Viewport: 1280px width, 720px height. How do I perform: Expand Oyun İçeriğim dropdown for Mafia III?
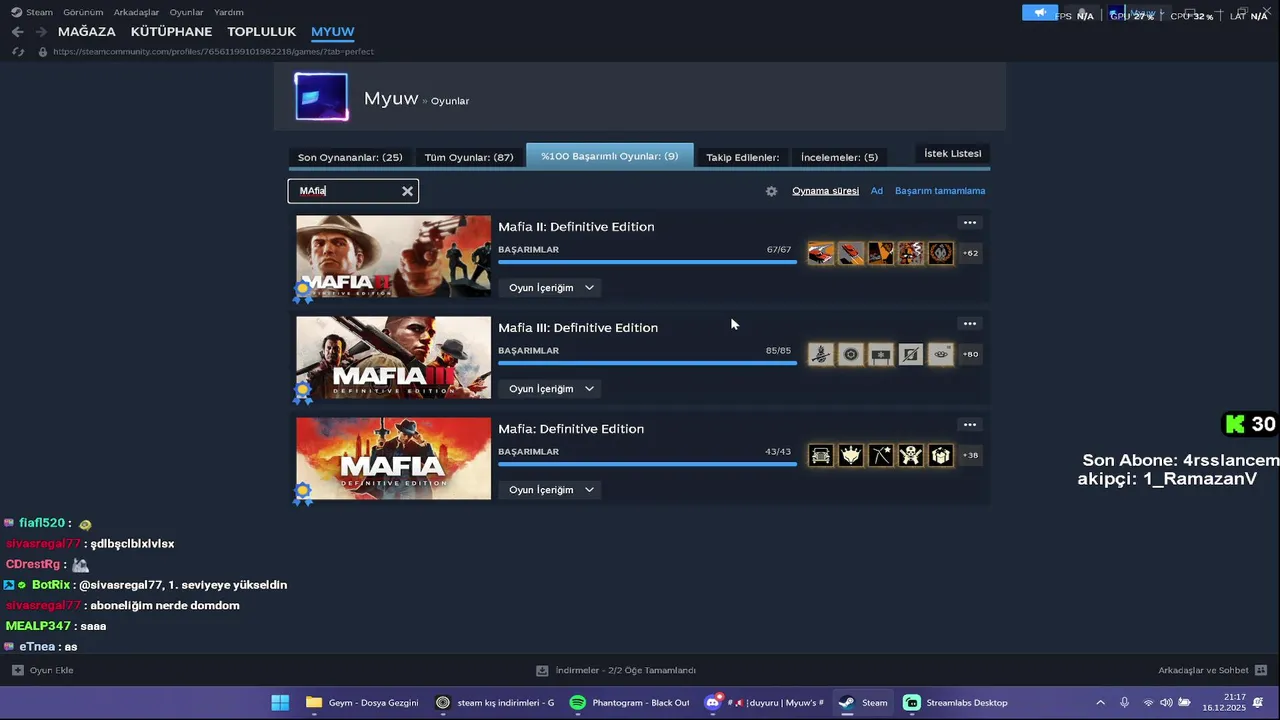click(550, 389)
